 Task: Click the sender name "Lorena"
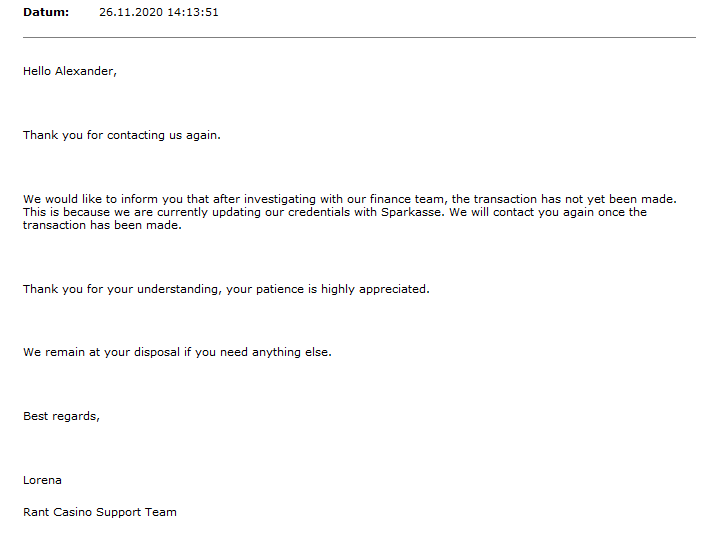pos(43,480)
